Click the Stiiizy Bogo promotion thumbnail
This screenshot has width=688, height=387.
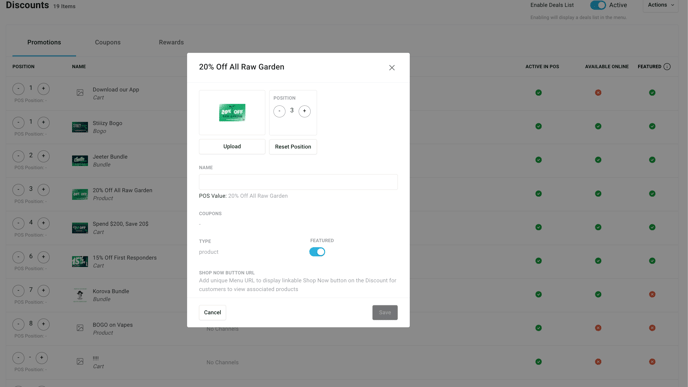pos(80,127)
